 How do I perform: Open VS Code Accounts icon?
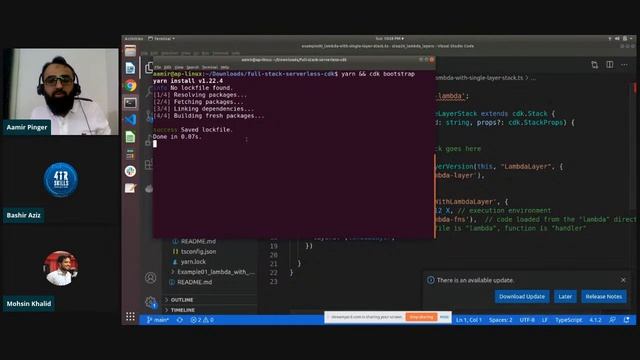point(151,278)
